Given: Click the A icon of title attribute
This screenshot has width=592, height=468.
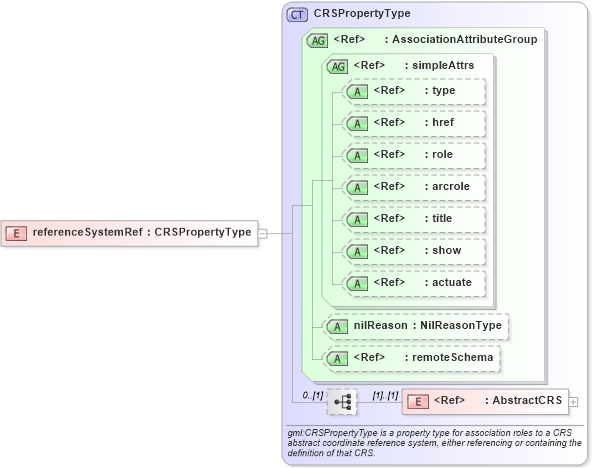Looking at the screenshot, I should tap(357, 220).
